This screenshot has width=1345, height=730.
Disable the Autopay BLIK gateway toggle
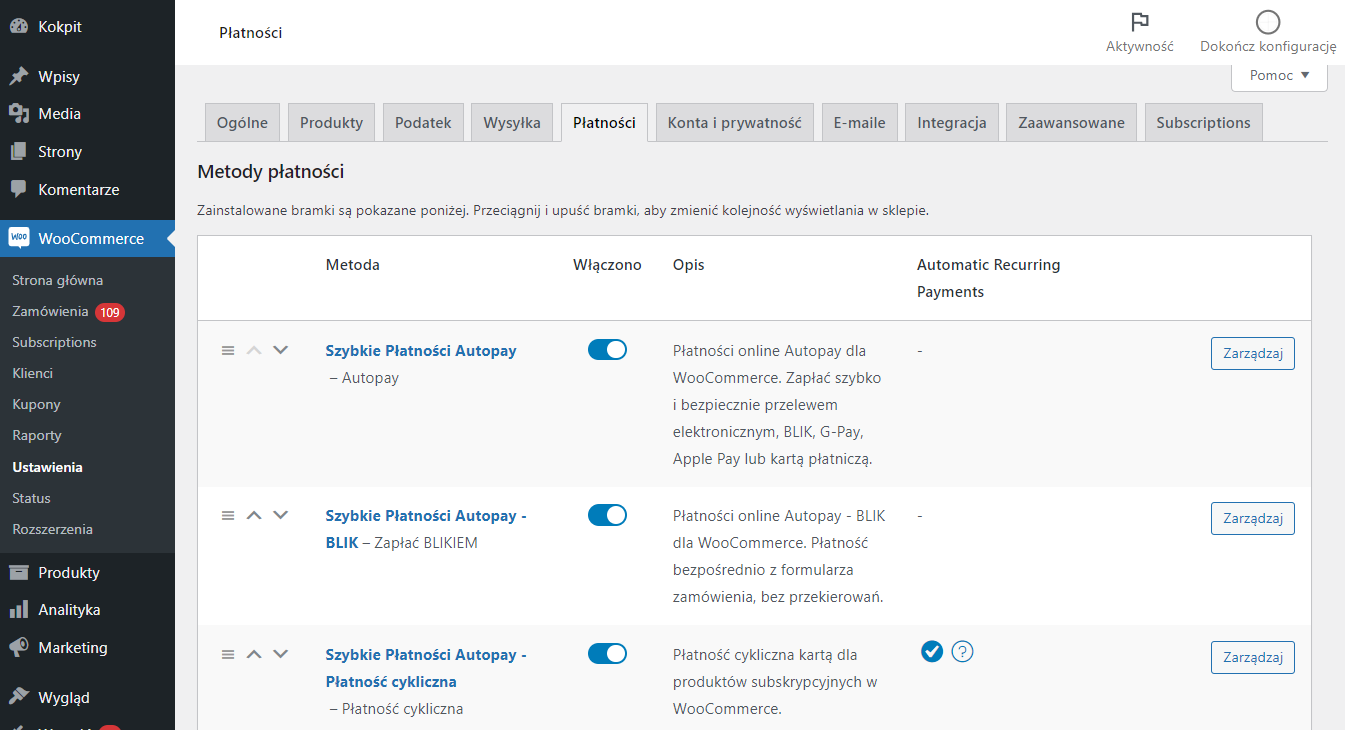607,515
